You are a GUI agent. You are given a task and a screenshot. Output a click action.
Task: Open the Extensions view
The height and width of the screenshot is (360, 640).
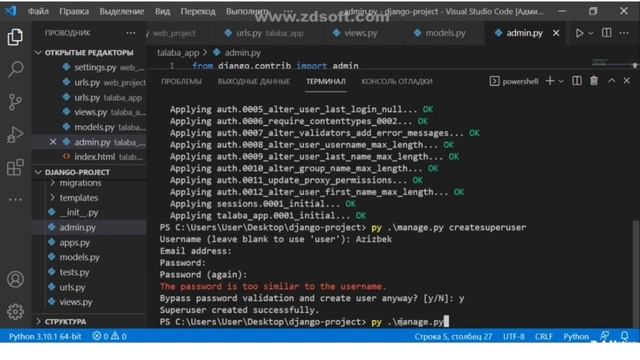15,167
